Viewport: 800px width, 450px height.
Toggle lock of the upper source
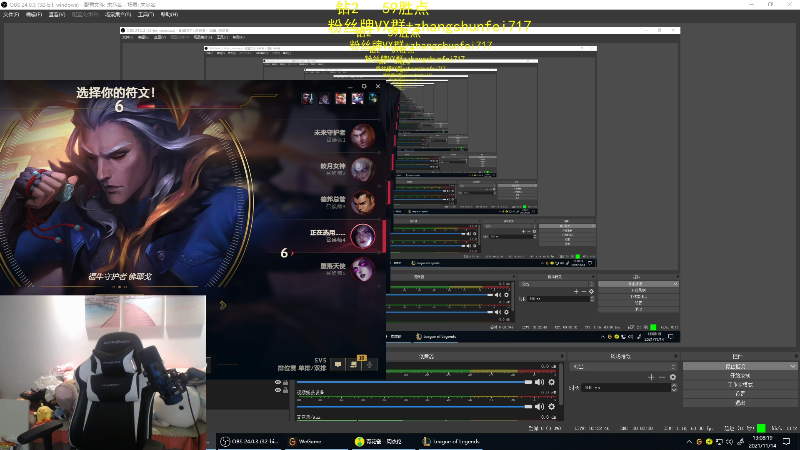[286, 382]
